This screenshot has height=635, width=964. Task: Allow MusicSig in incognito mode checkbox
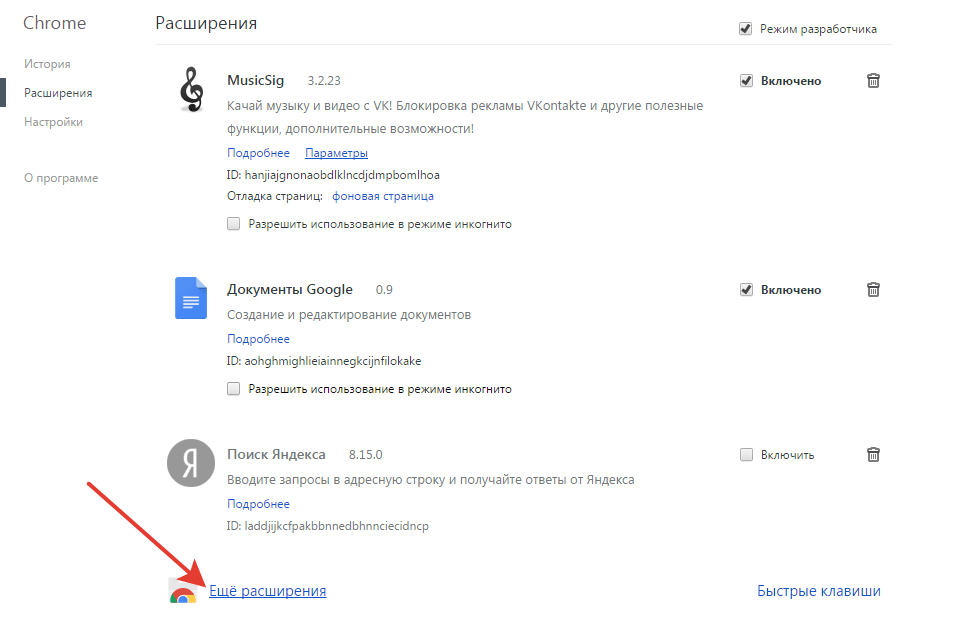coord(234,224)
